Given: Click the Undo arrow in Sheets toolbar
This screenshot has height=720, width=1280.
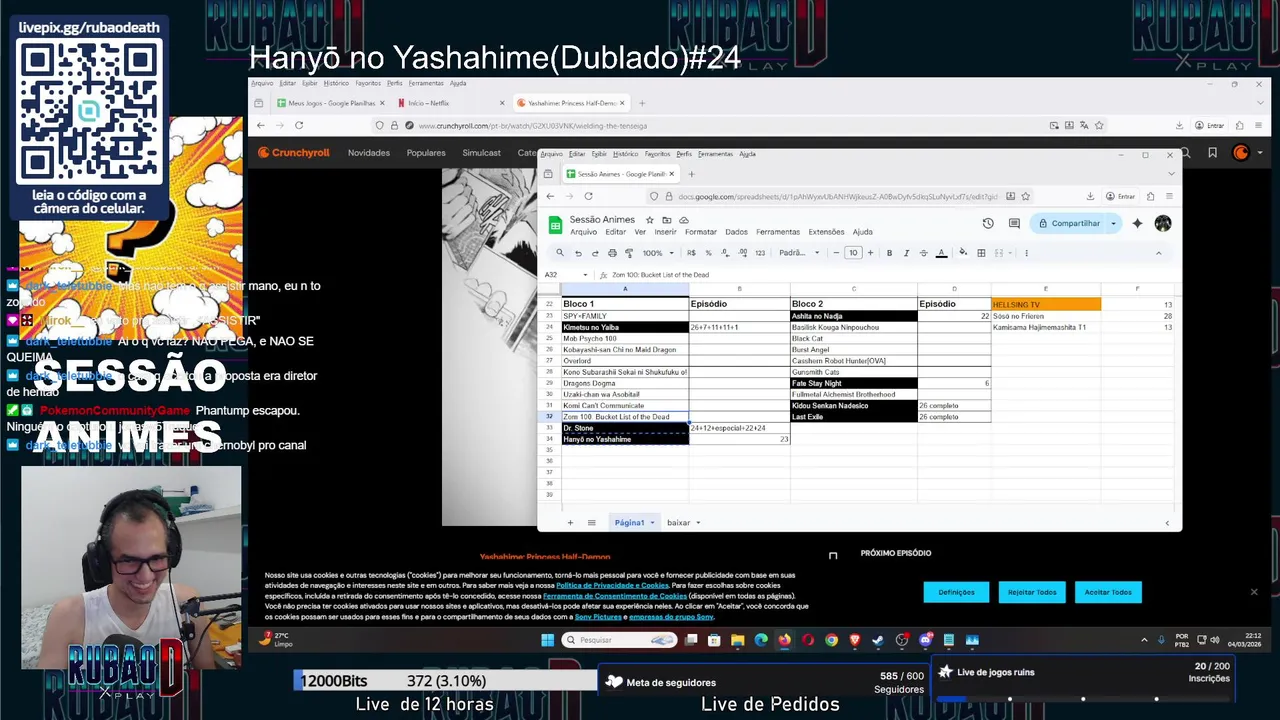Looking at the screenshot, I should coord(578,253).
